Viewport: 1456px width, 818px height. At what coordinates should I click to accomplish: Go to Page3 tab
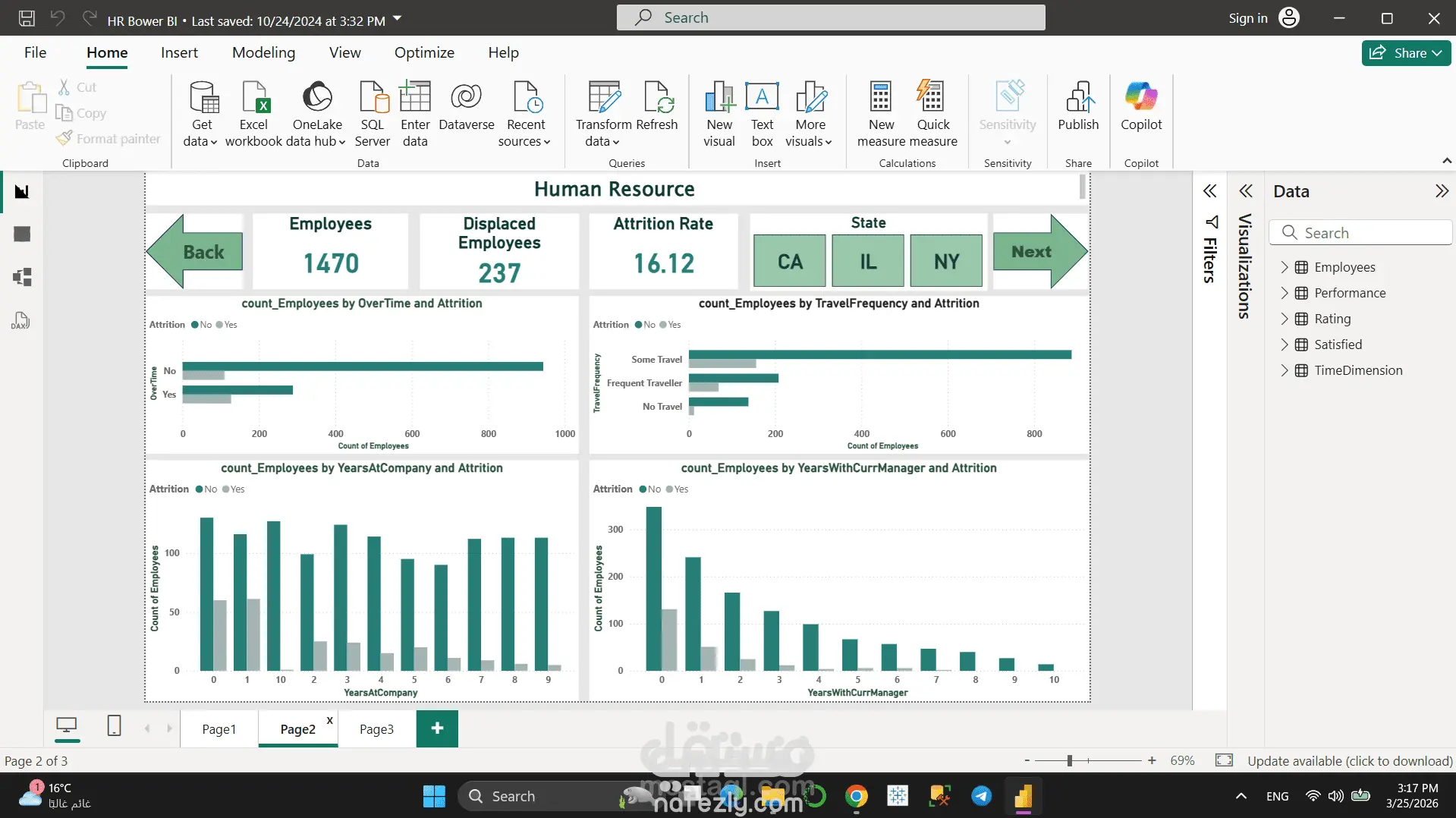click(x=376, y=729)
